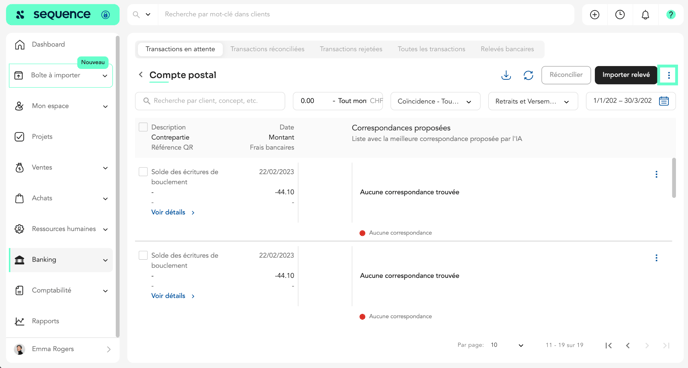Open Emma Rogers profile arrow
Viewport: 688px width, 368px height.
point(108,350)
